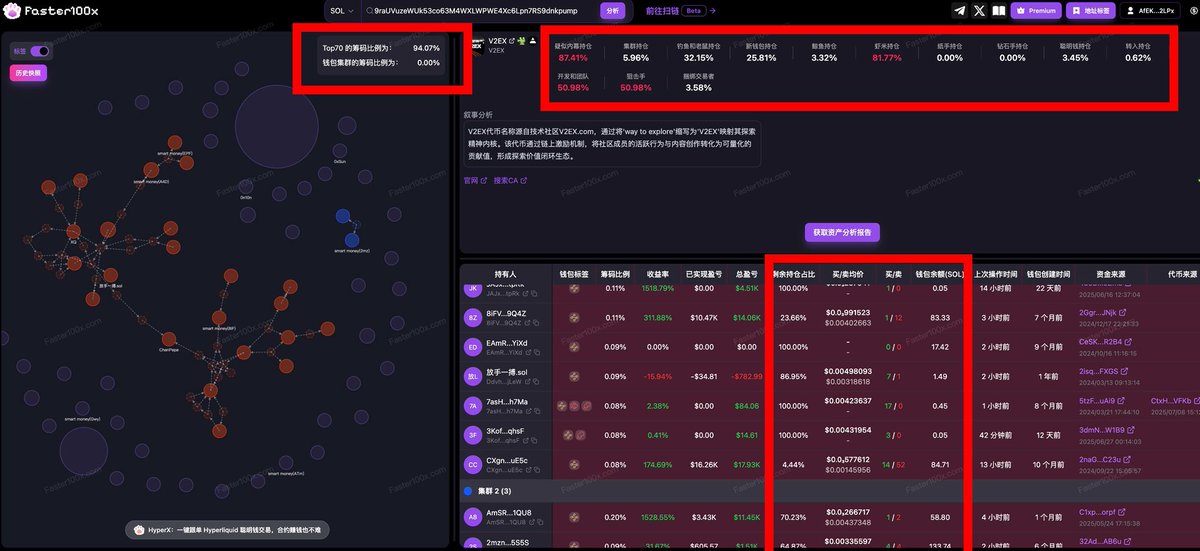Open funding source 2isq...FXGS link
The image size is (1200, 551).
pyautogui.click(x=1103, y=371)
